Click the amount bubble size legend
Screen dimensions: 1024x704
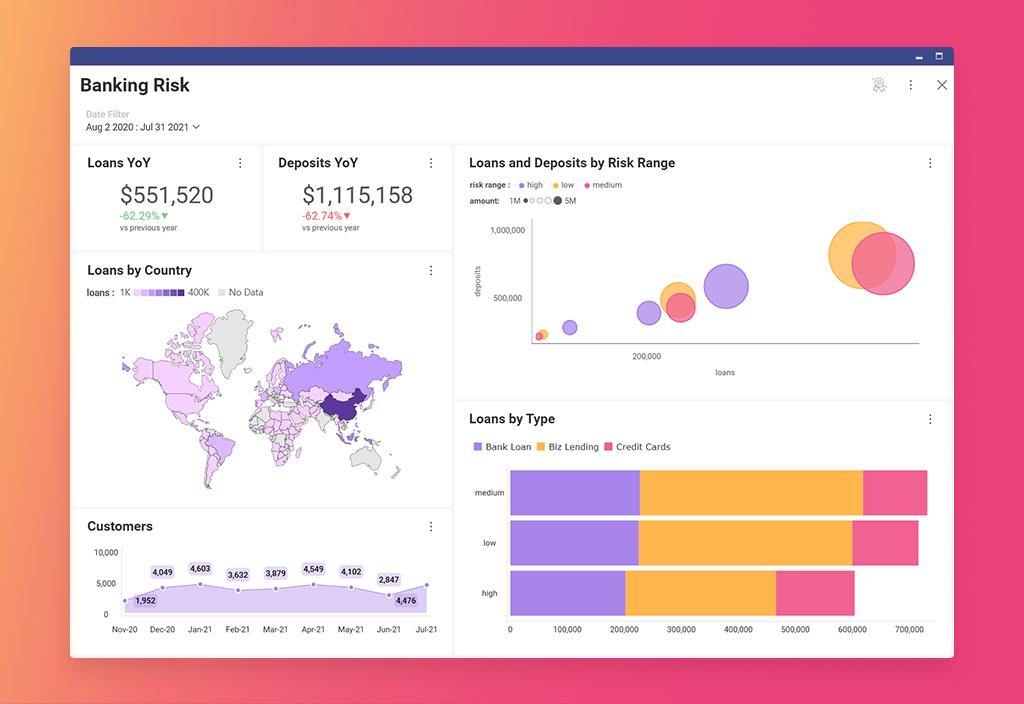pyautogui.click(x=542, y=201)
